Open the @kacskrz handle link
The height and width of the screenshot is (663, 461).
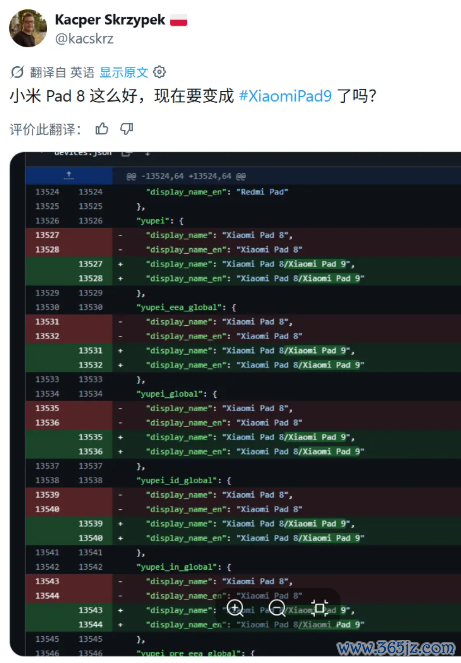(84, 39)
